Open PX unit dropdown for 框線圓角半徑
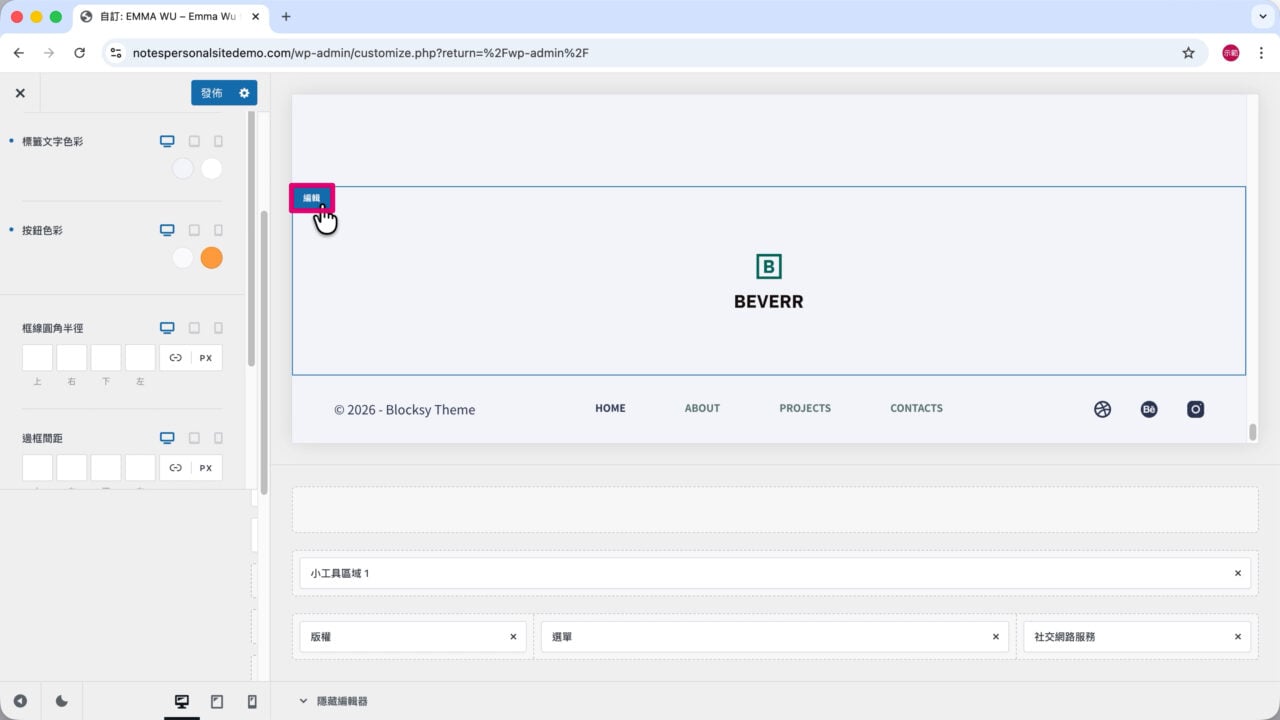Image resolution: width=1280 pixels, height=720 pixels. [x=206, y=358]
